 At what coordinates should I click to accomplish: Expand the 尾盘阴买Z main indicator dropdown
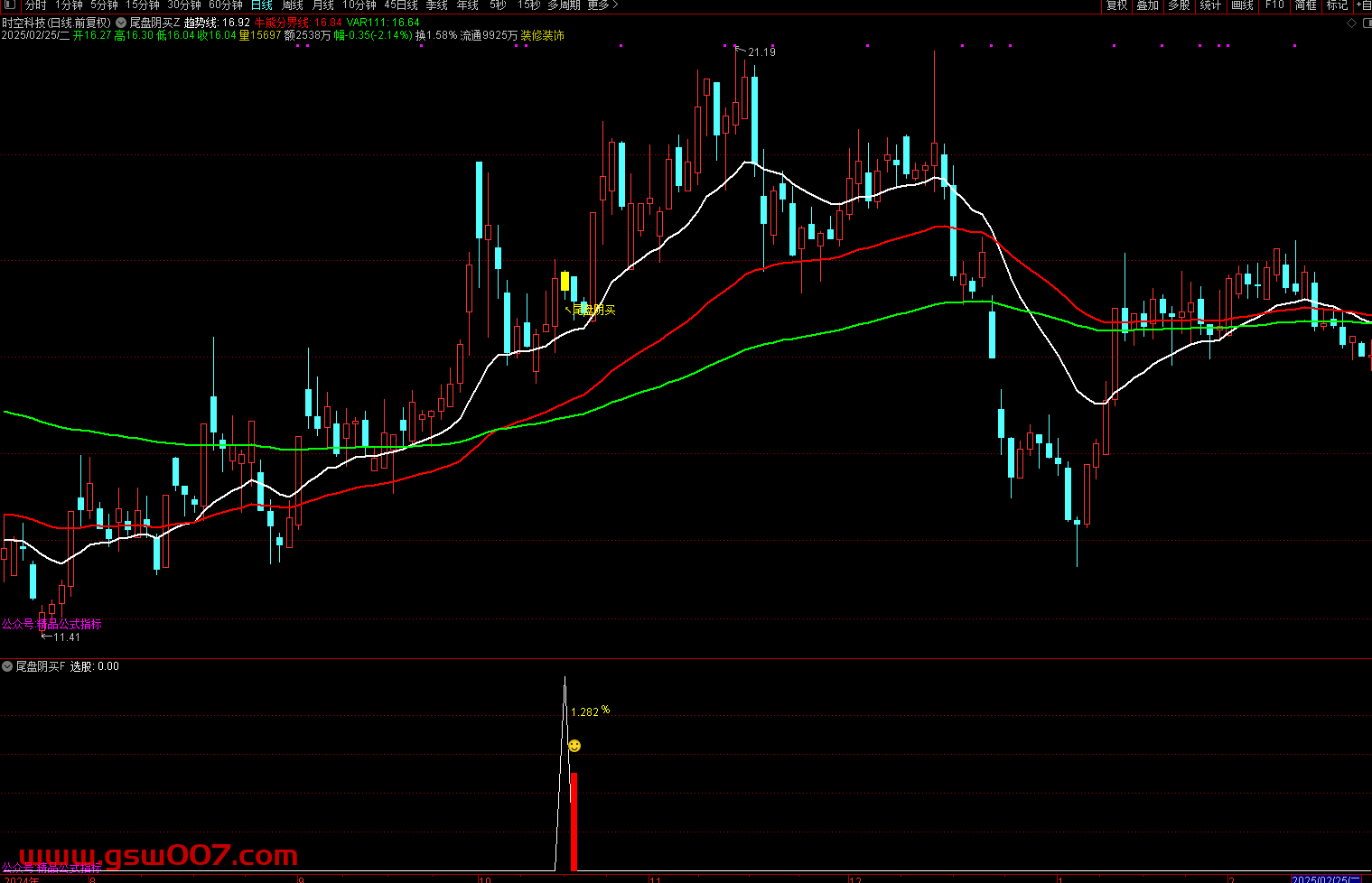(121, 23)
